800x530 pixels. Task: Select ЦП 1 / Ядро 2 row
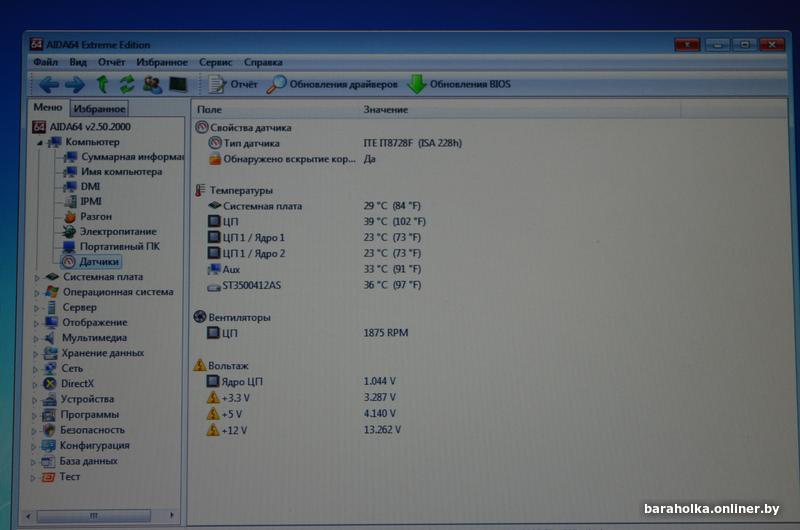(314, 254)
